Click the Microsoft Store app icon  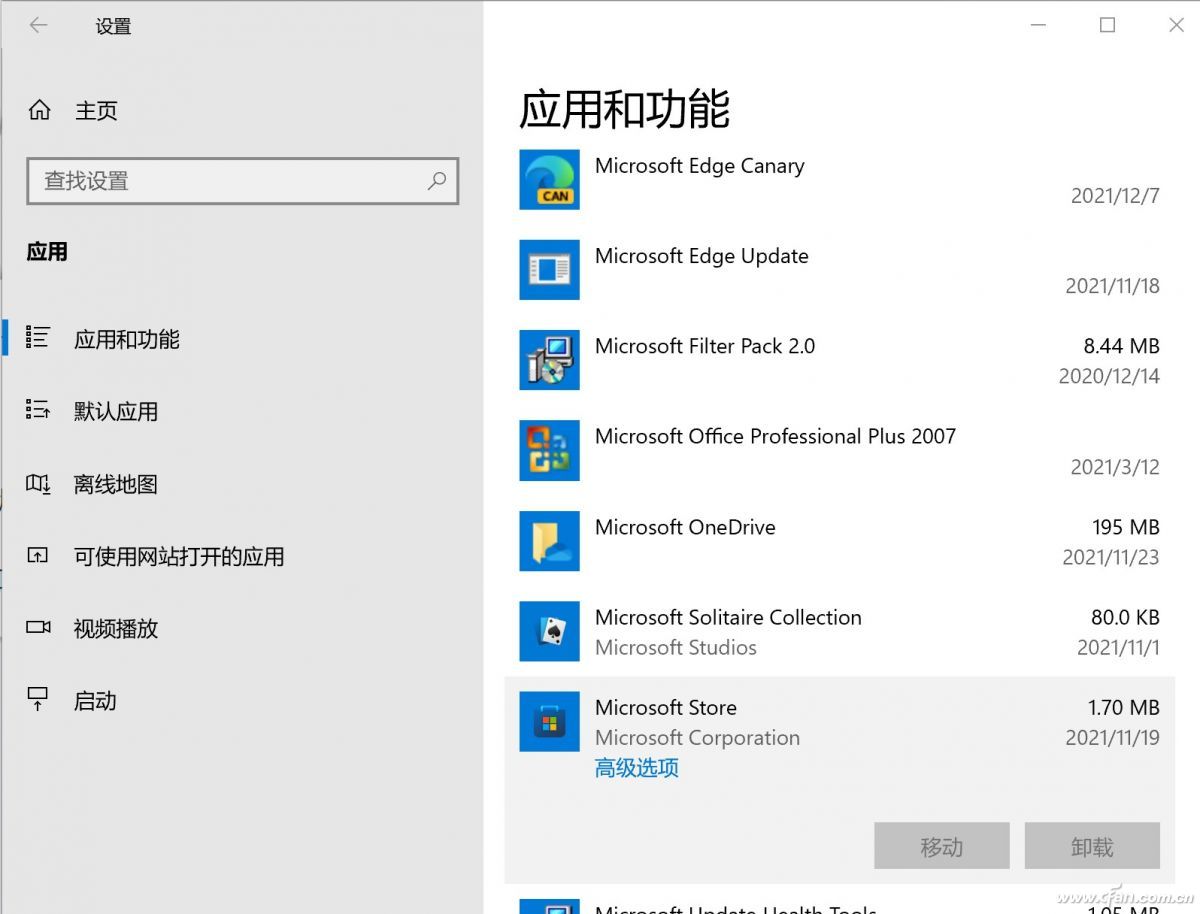point(549,722)
